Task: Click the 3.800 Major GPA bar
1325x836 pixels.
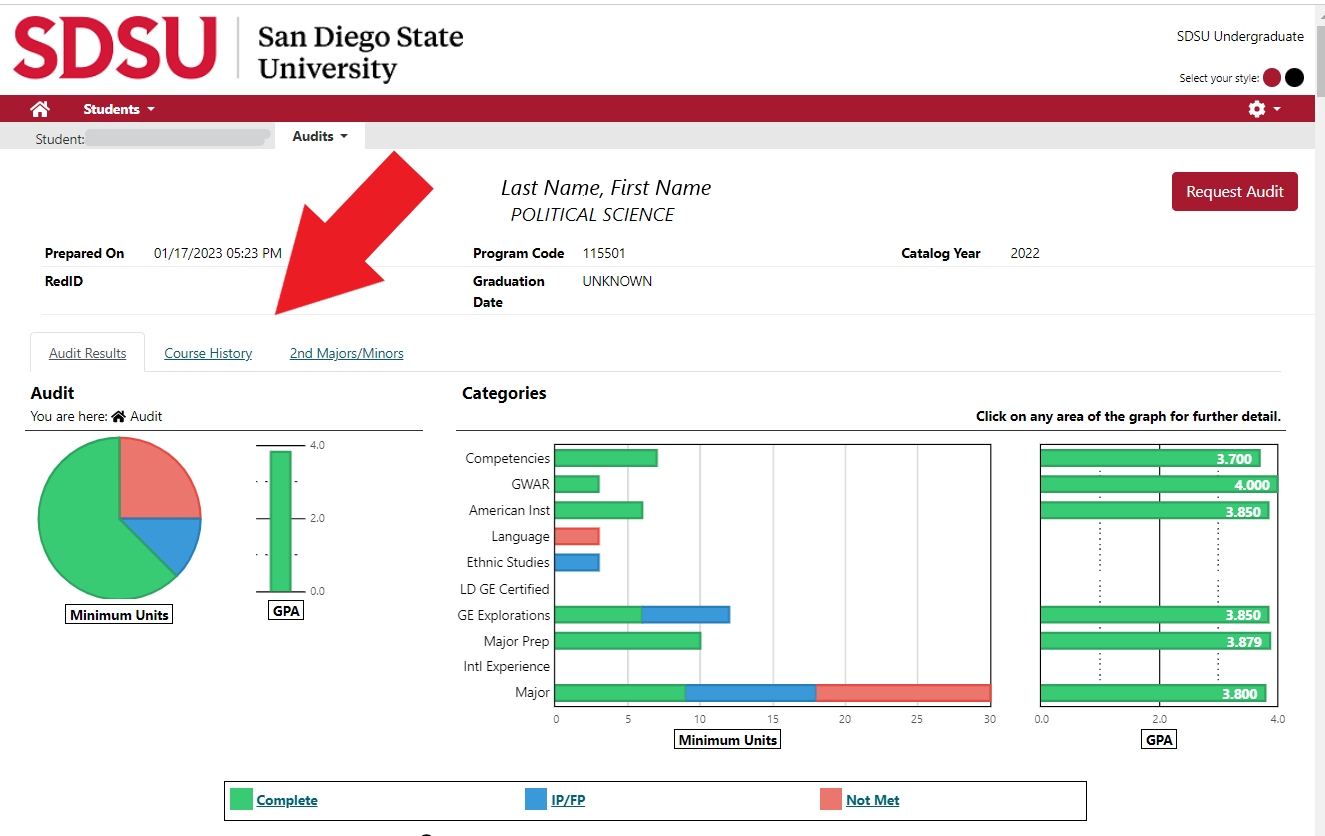Action: (1153, 693)
